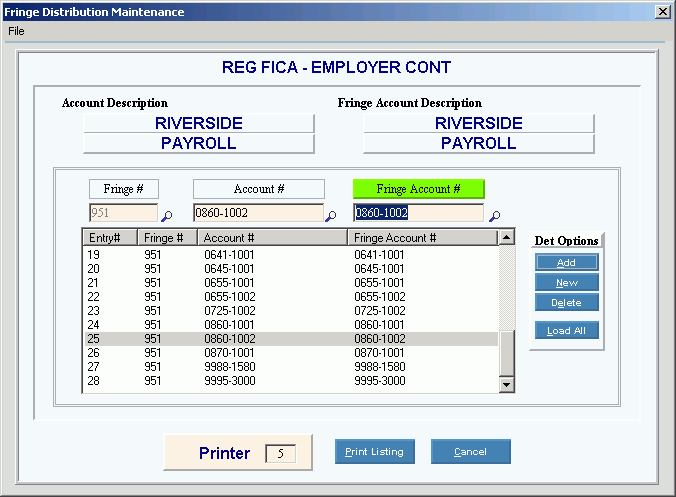Click the Account # label above the field

259,189
